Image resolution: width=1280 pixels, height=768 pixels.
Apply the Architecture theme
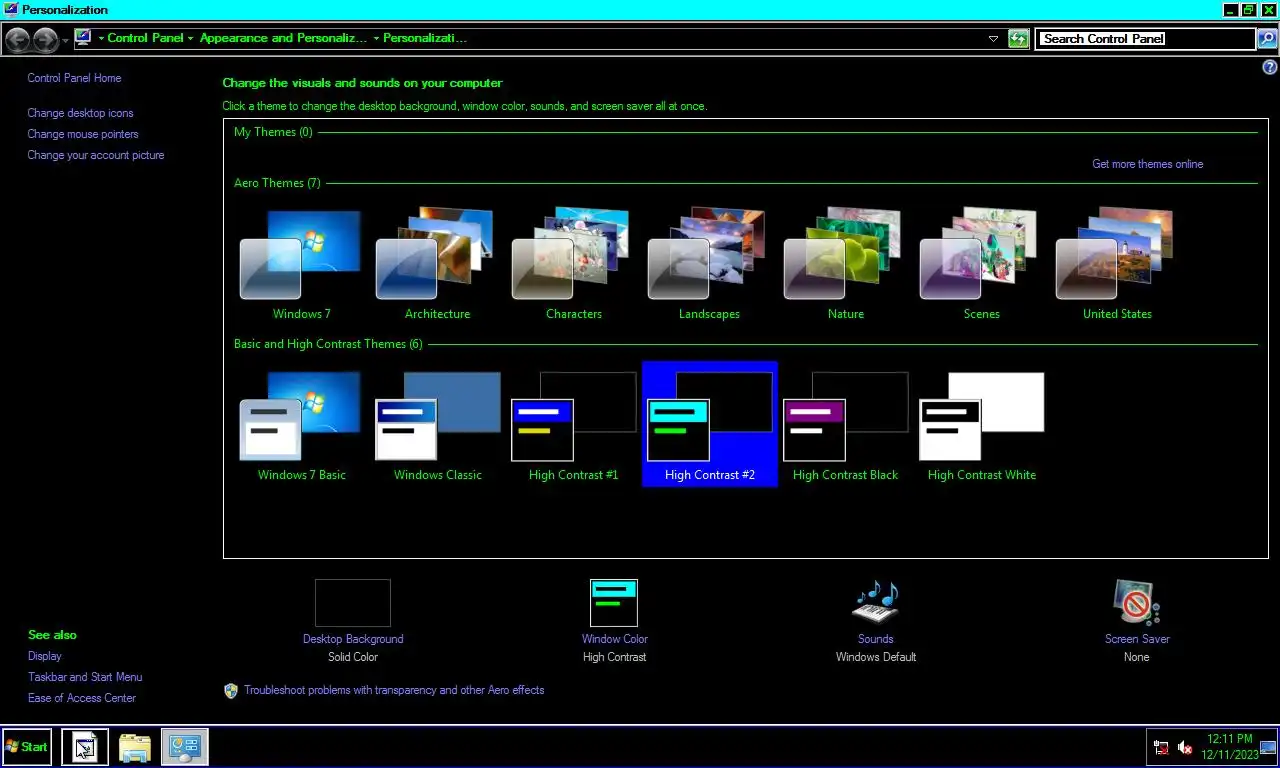[437, 264]
